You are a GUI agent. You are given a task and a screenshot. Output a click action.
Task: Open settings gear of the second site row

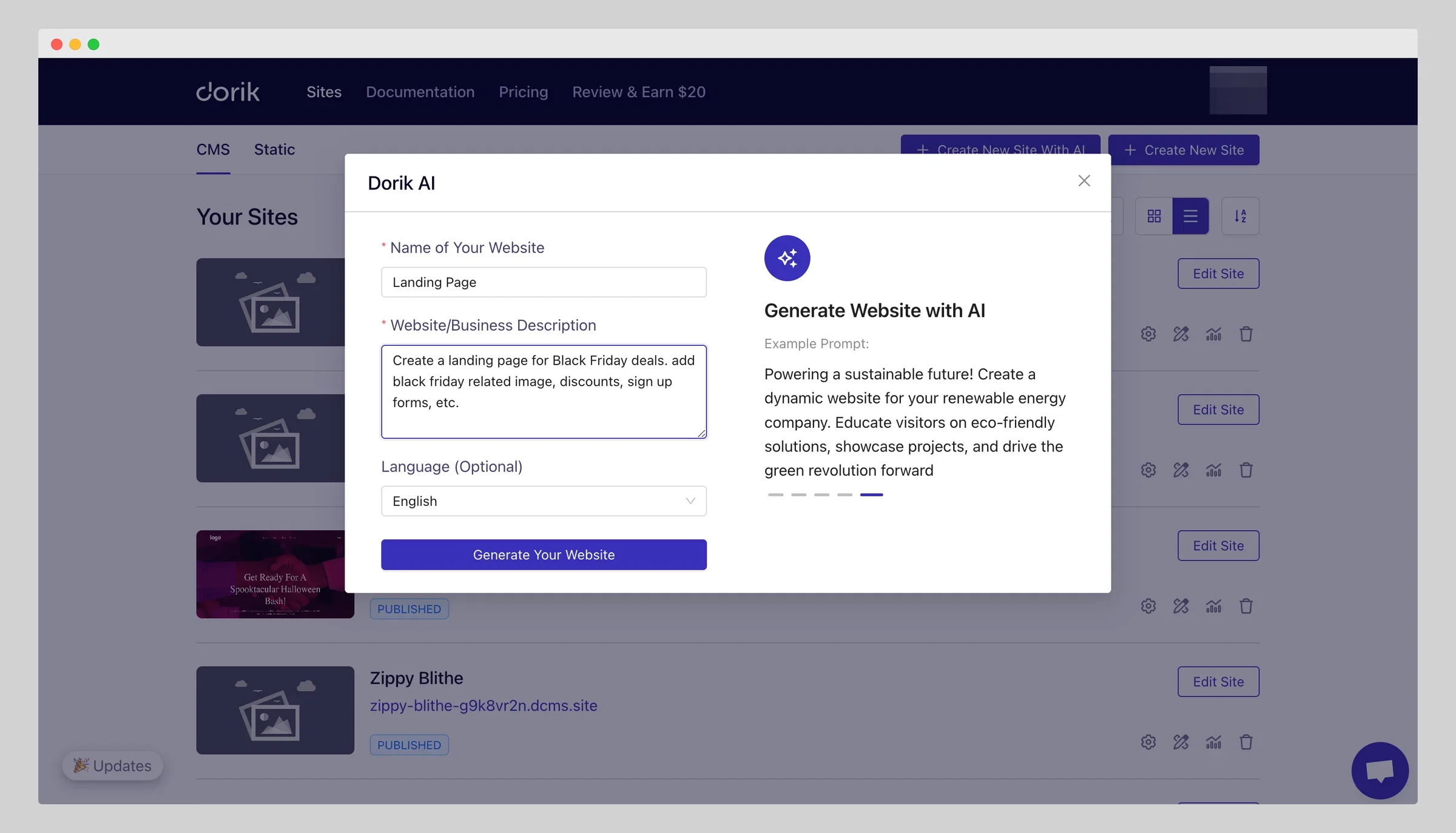tap(1148, 470)
